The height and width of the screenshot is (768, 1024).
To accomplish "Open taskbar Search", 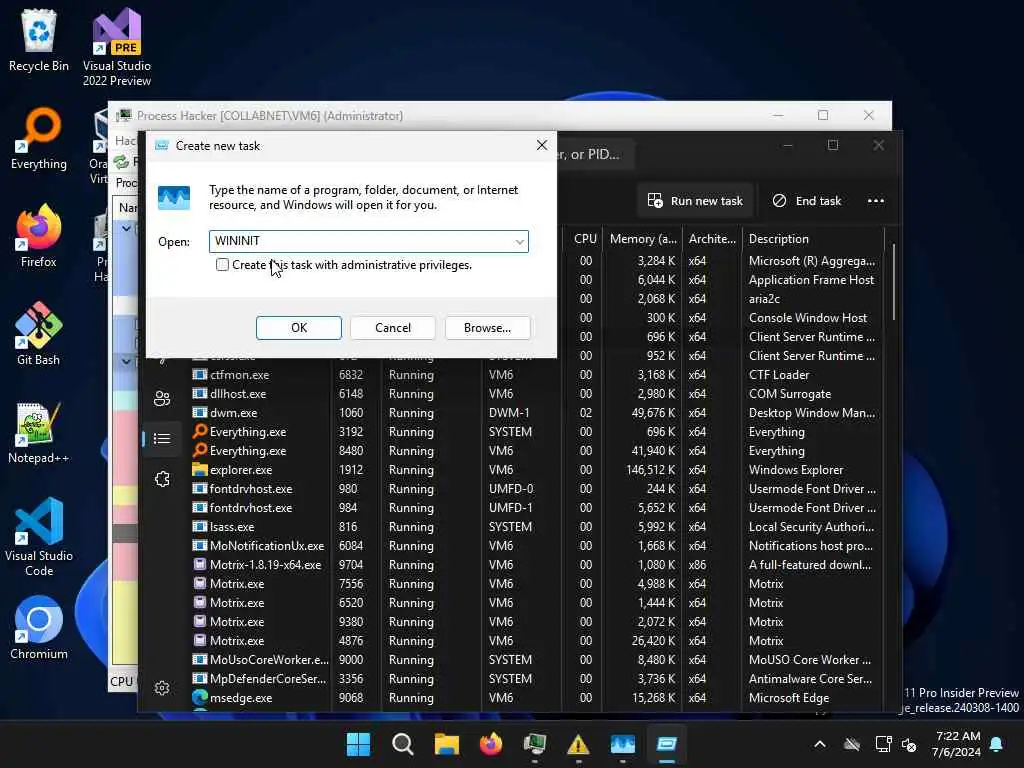I will 402,744.
